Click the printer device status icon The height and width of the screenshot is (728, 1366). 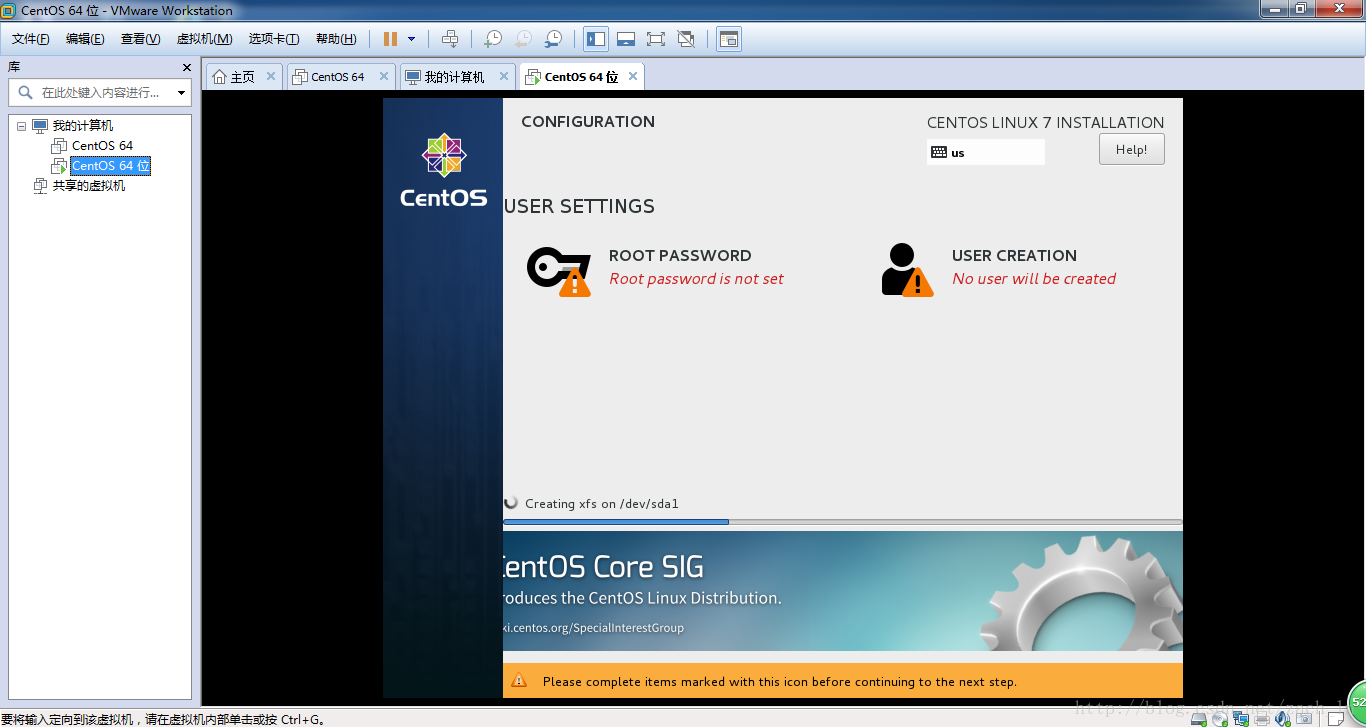pos(1262,719)
